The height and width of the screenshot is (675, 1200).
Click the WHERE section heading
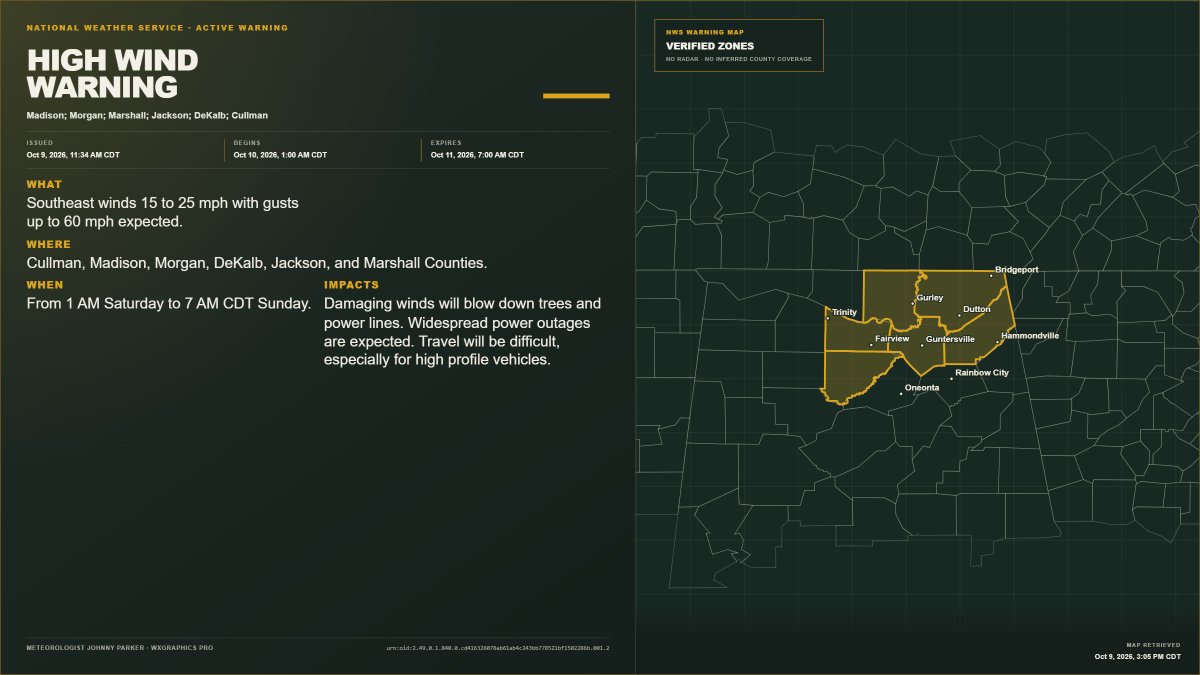click(49, 244)
